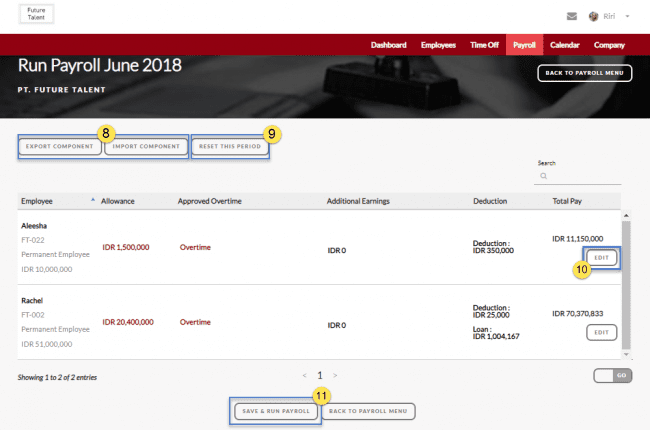Open the Time Off menu
This screenshot has width=650, height=430.
[484, 45]
